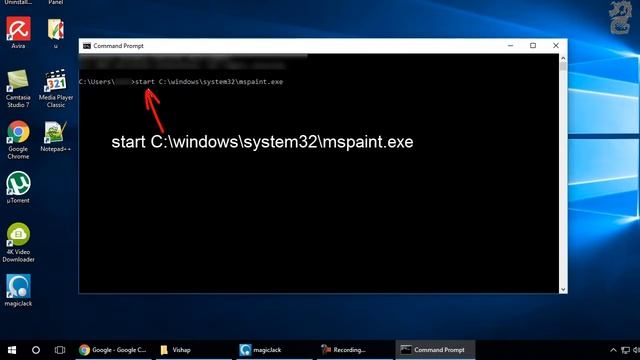Switch to magicJack taskbar window

(274, 350)
